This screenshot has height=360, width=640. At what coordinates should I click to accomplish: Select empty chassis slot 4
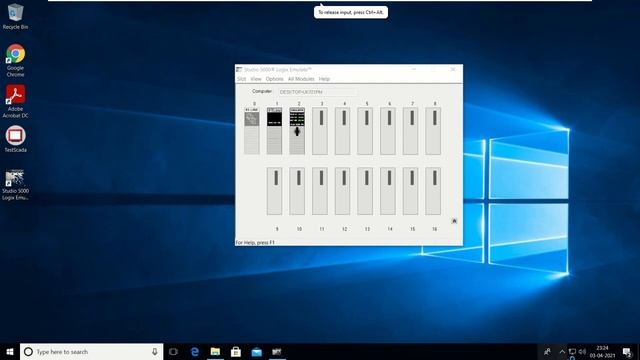[343, 131]
